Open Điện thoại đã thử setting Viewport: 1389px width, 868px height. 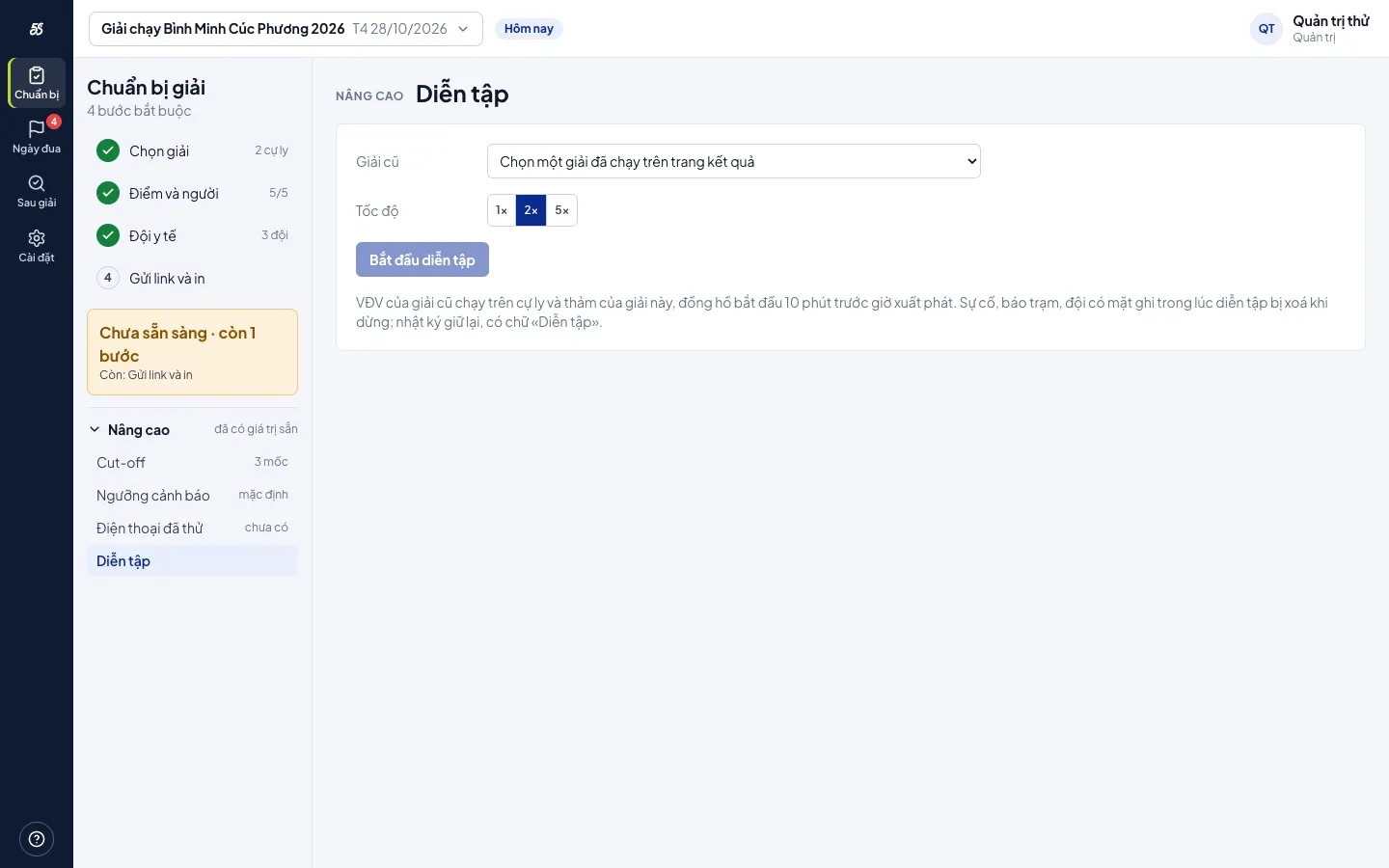point(193,529)
